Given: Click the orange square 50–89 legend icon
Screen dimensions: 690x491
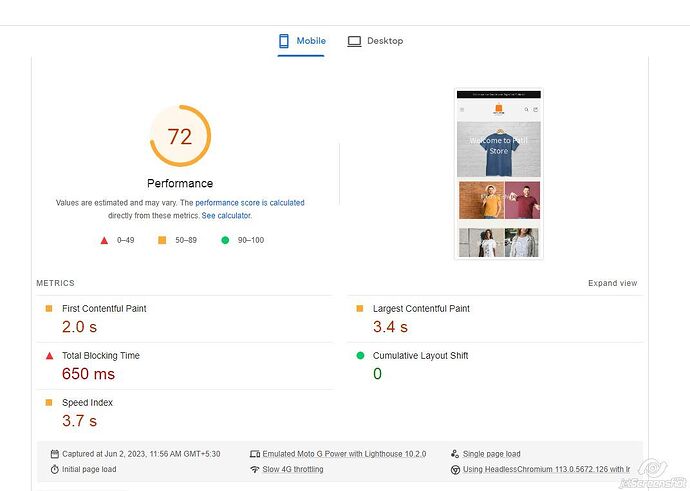Looking at the screenshot, I should click(x=162, y=240).
